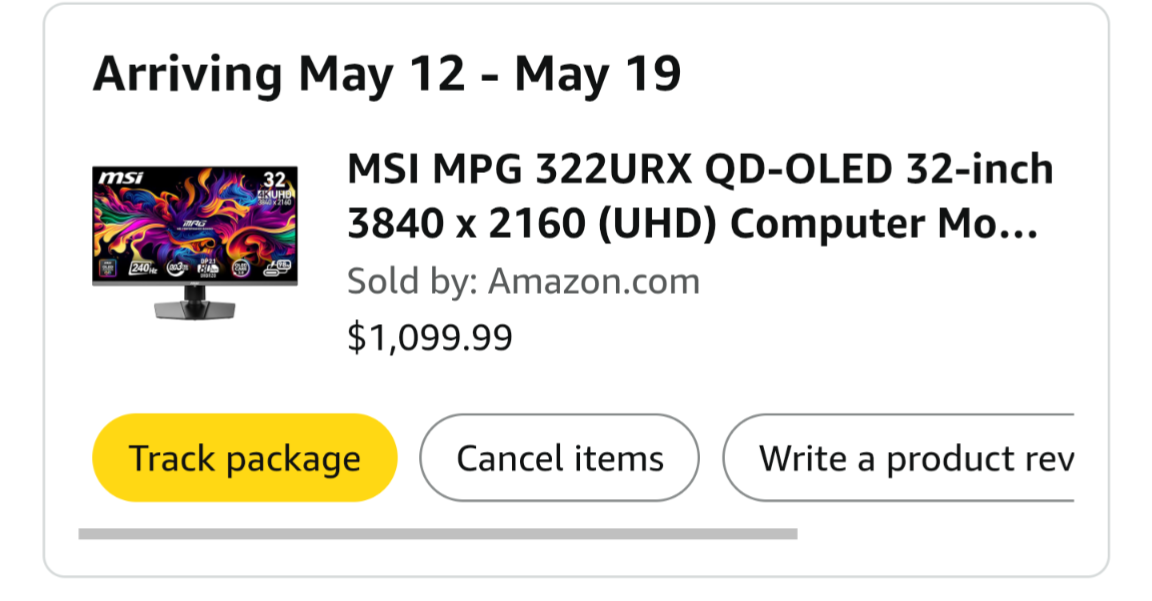Viewport: 1152px width, 601px height.
Task: Click the yellow Track package button
Action: (x=244, y=458)
